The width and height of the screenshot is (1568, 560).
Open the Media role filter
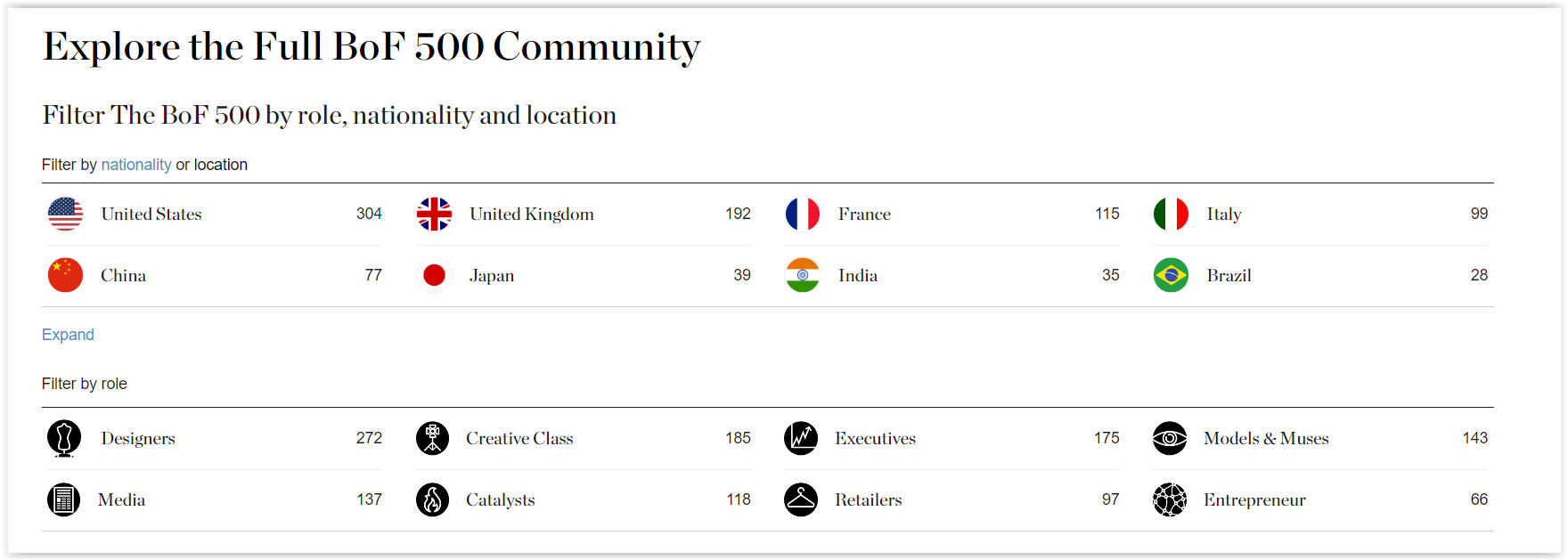pos(215,499)
